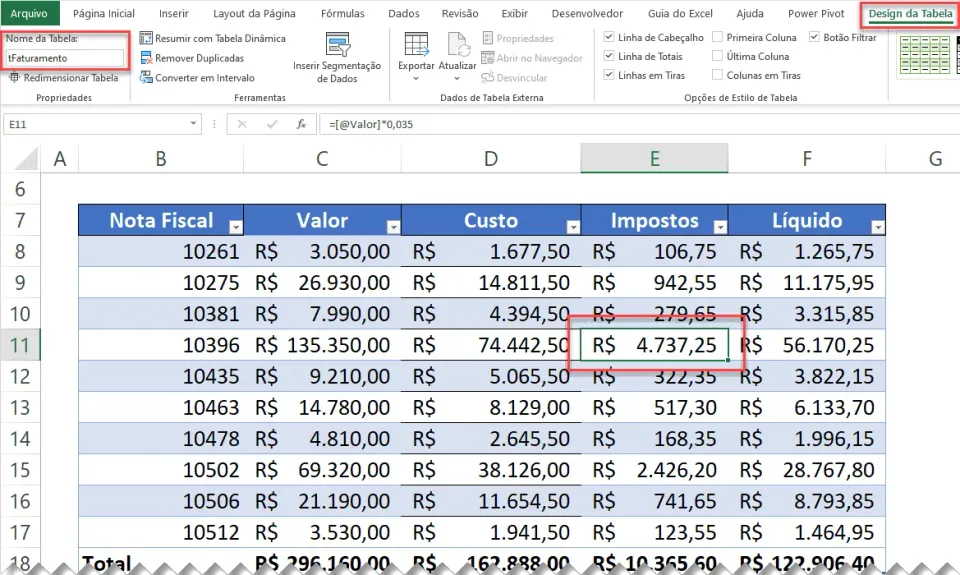Open the Arquivo tab
The height and width of the screenshot is (575, 960).
29,13
